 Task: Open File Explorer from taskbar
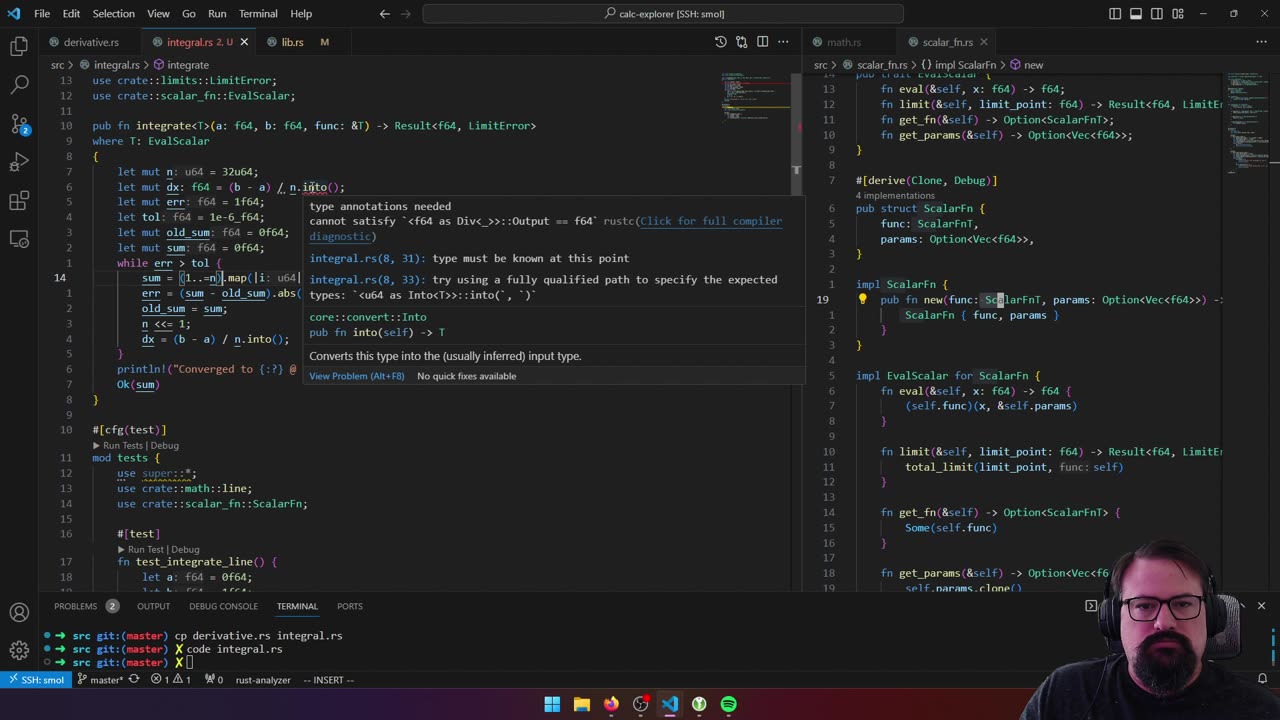[581, 704]
